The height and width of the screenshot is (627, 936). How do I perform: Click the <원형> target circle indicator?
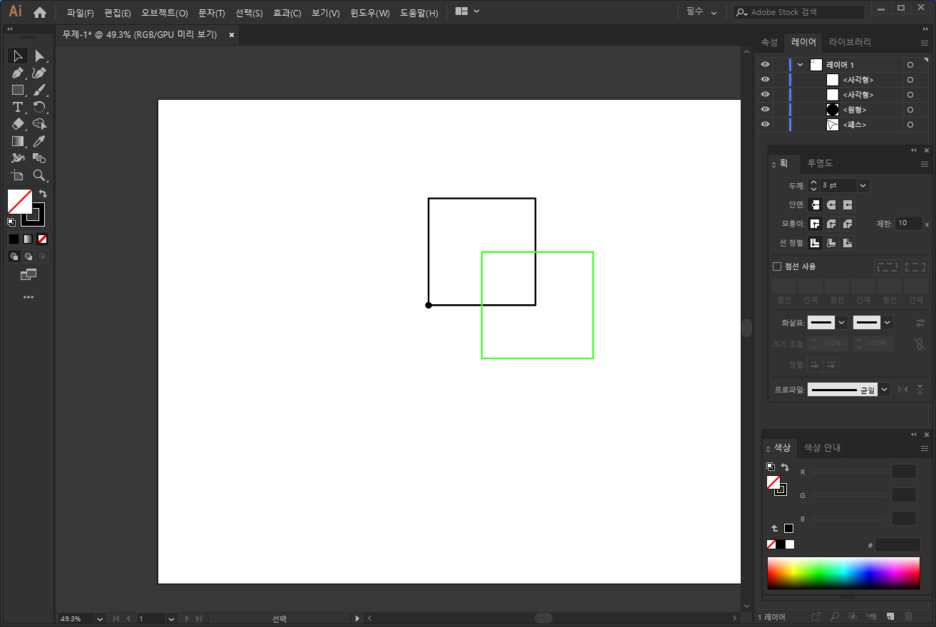tap(910, 110)
